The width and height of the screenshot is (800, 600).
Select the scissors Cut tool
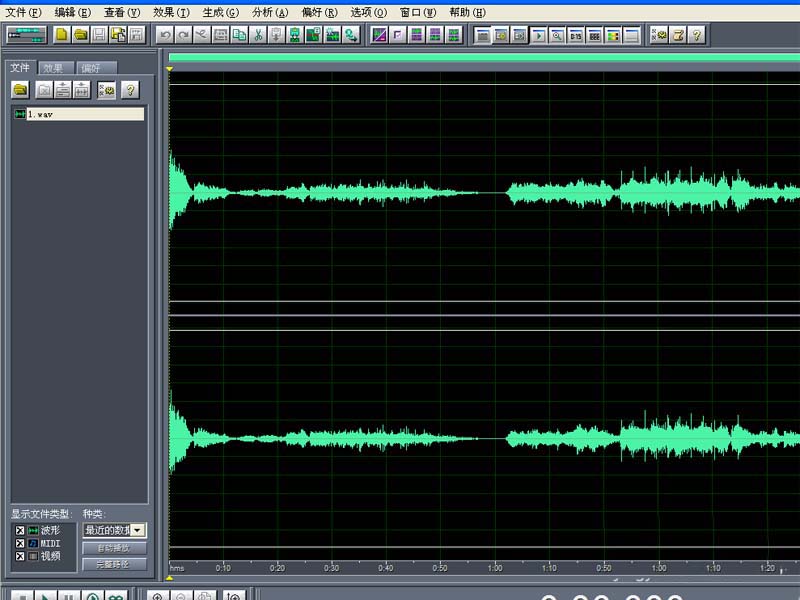(257, 34)
